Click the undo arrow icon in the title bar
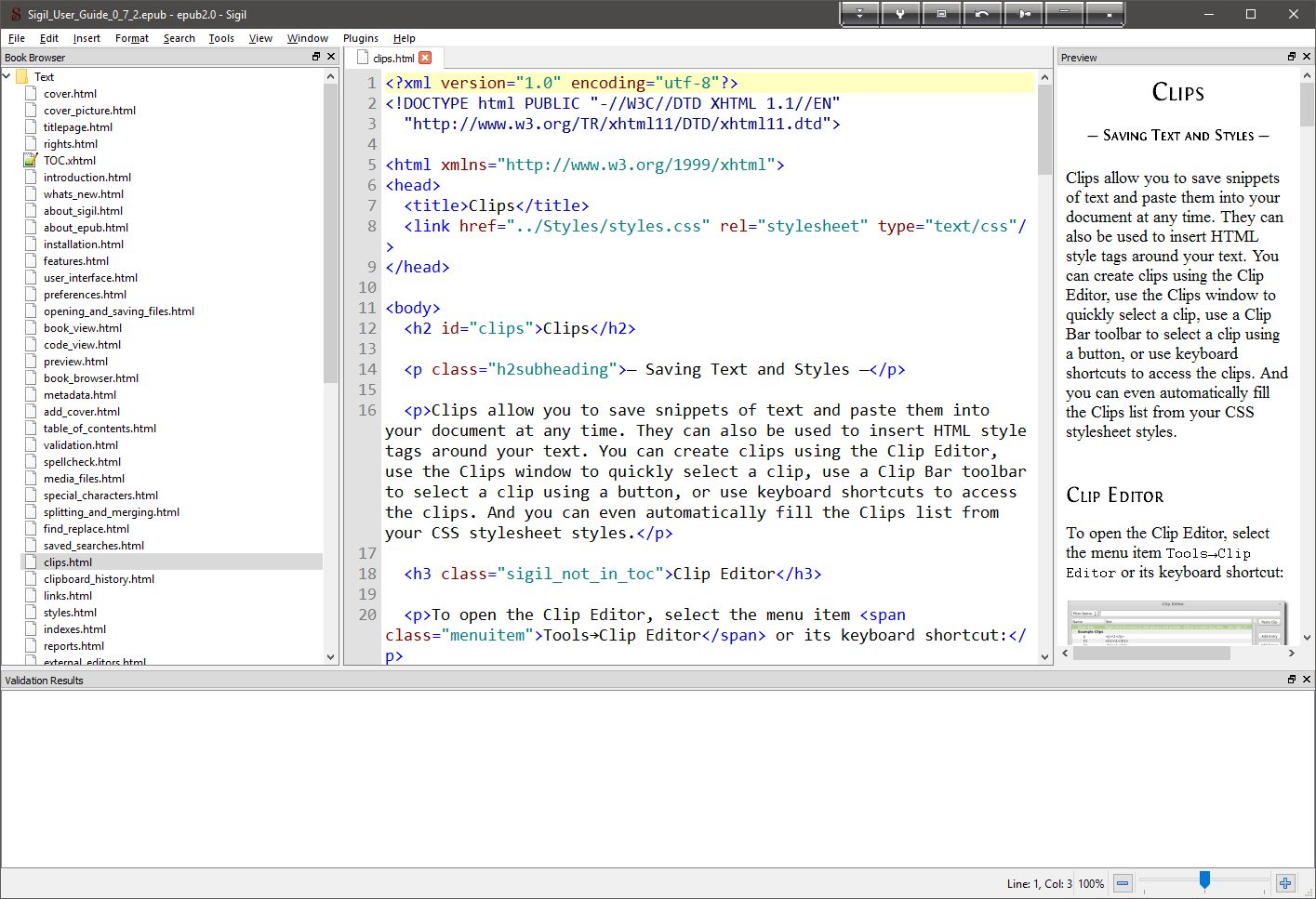The height and width of the screenshot is (899, 1316). (981, 14)
